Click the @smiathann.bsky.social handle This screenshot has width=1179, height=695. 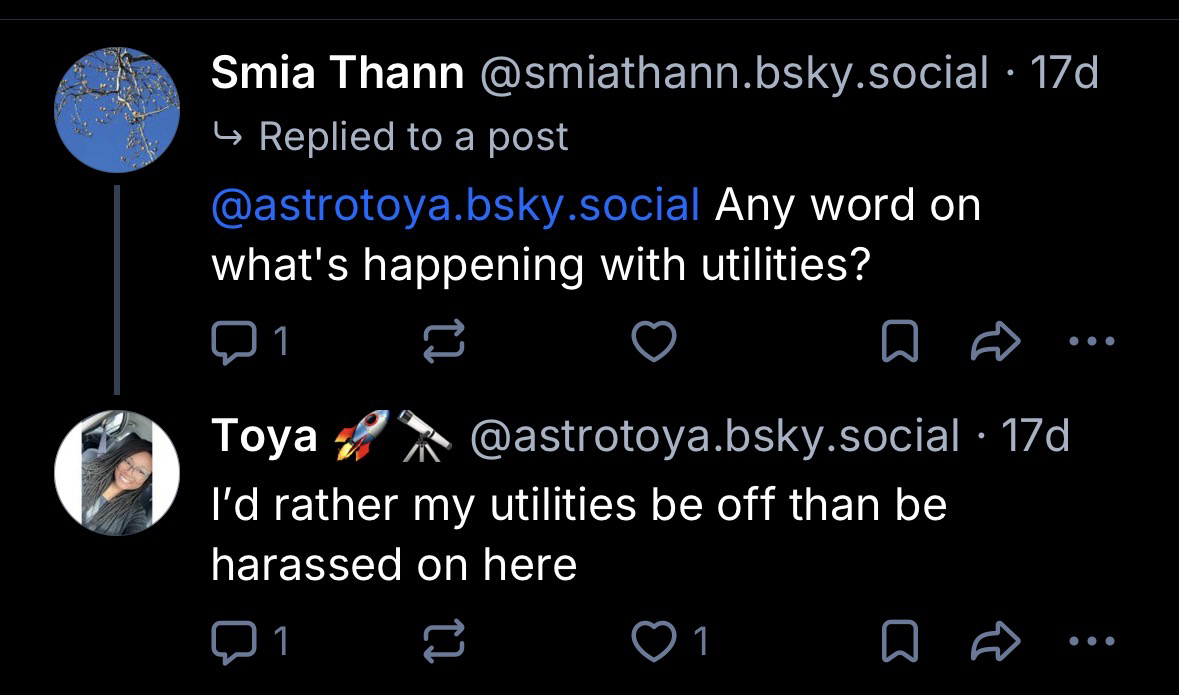(x=735, y=73)
